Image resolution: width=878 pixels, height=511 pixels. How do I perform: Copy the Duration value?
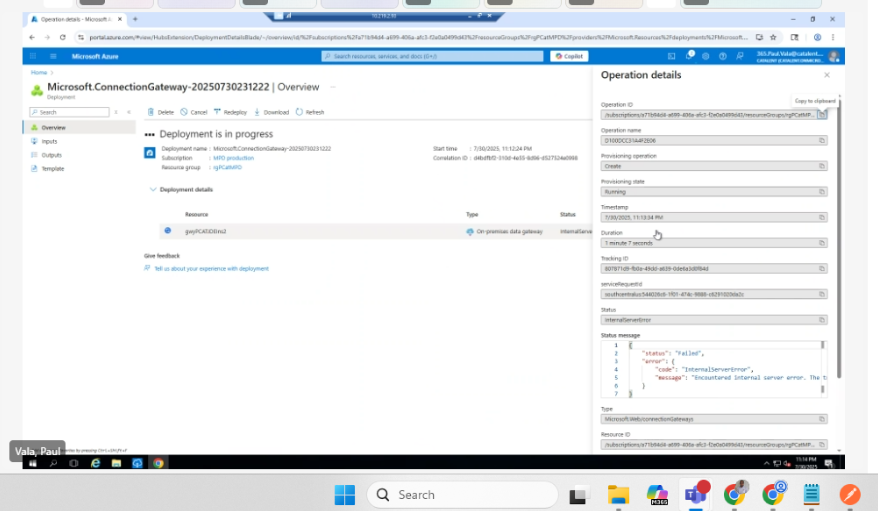click(821, 243)
